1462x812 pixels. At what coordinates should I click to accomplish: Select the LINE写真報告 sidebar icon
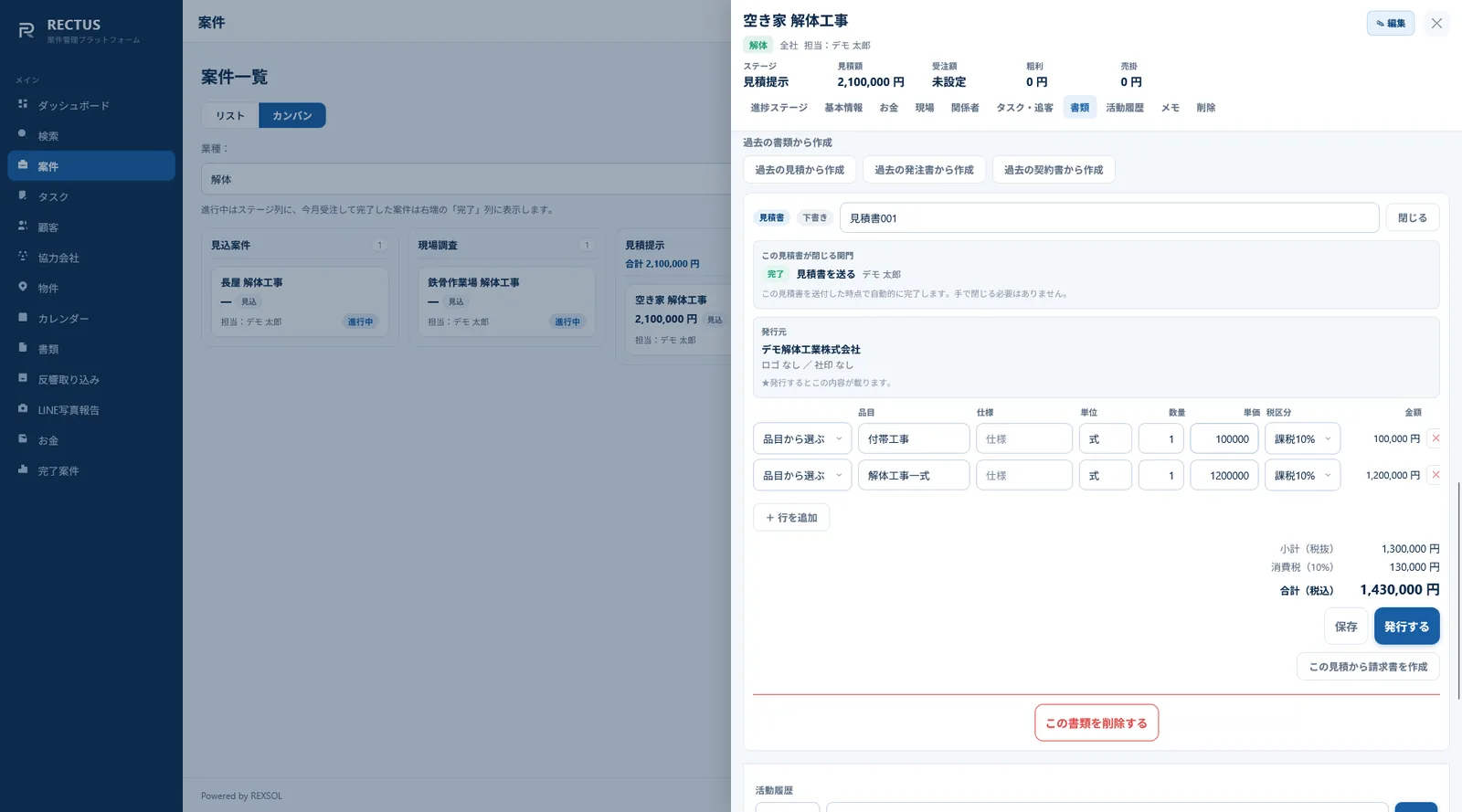tap(23, 408)
